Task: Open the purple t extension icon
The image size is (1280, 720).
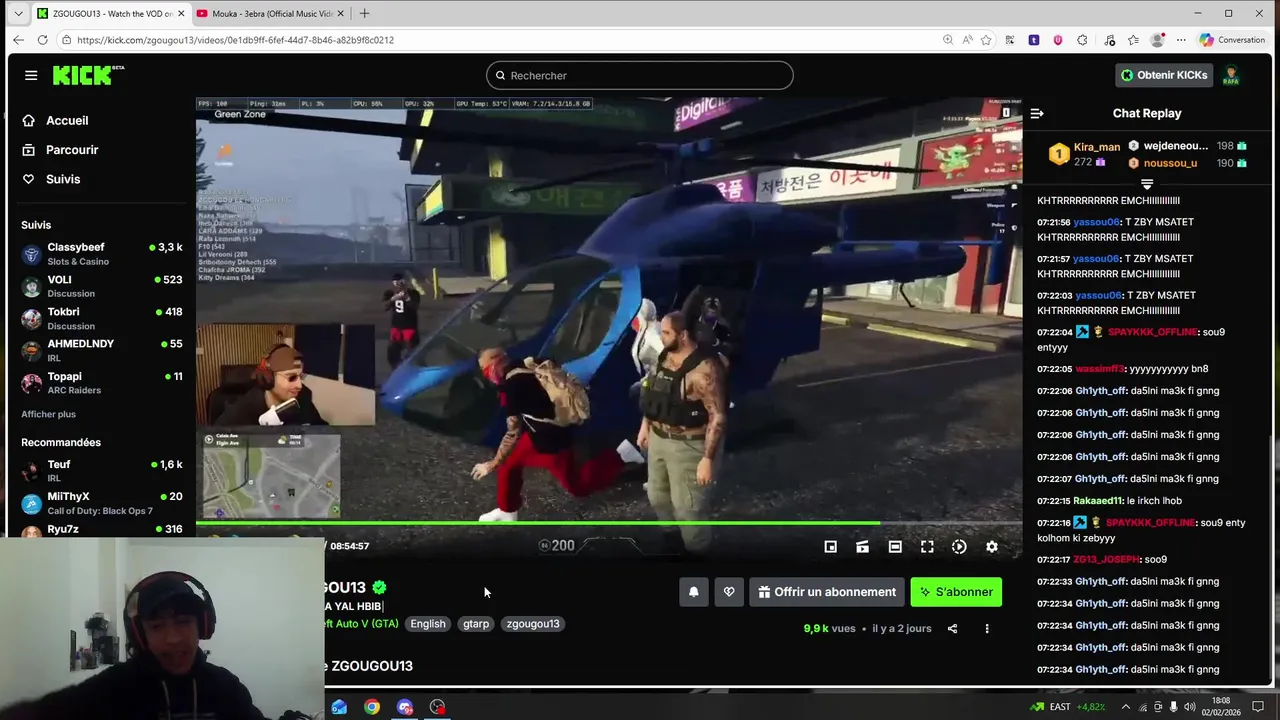Action: 1034,40
